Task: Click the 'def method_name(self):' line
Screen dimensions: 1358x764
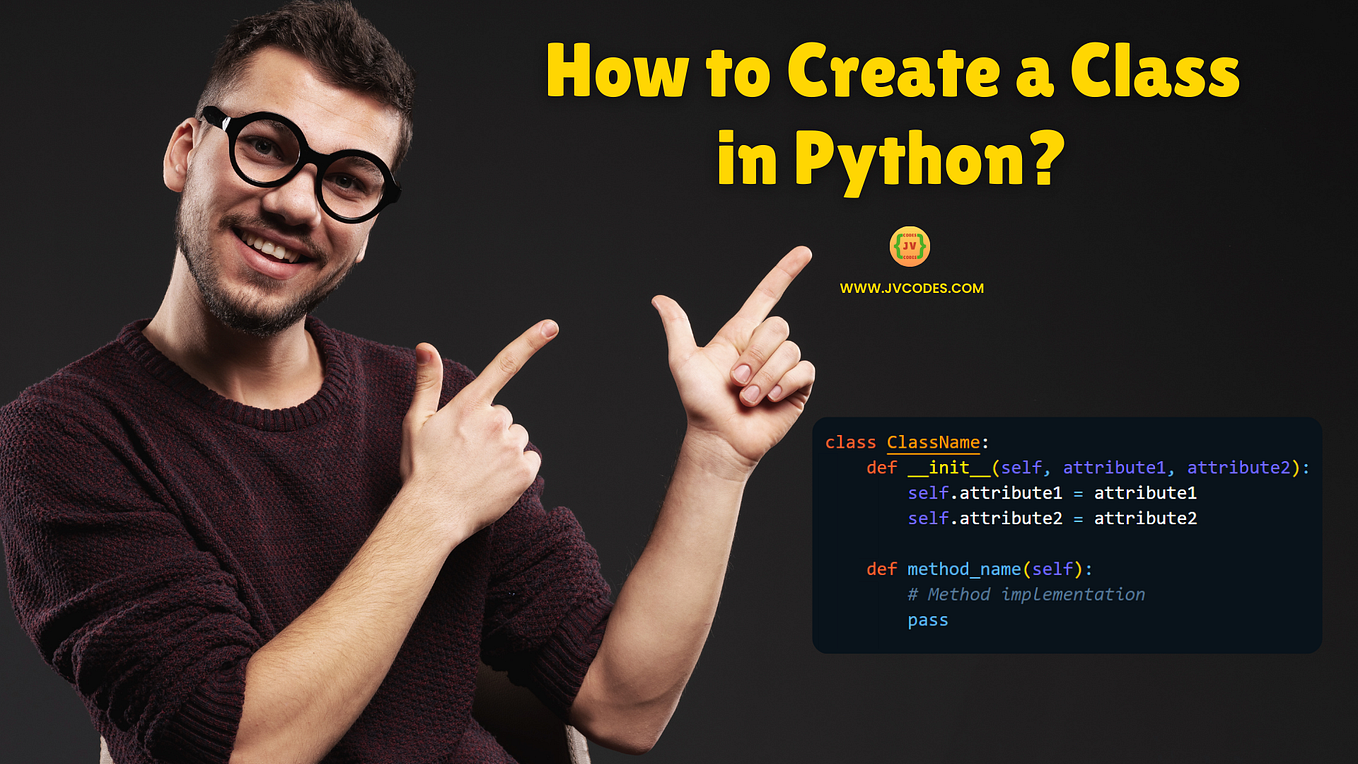Action: [980, 569]
